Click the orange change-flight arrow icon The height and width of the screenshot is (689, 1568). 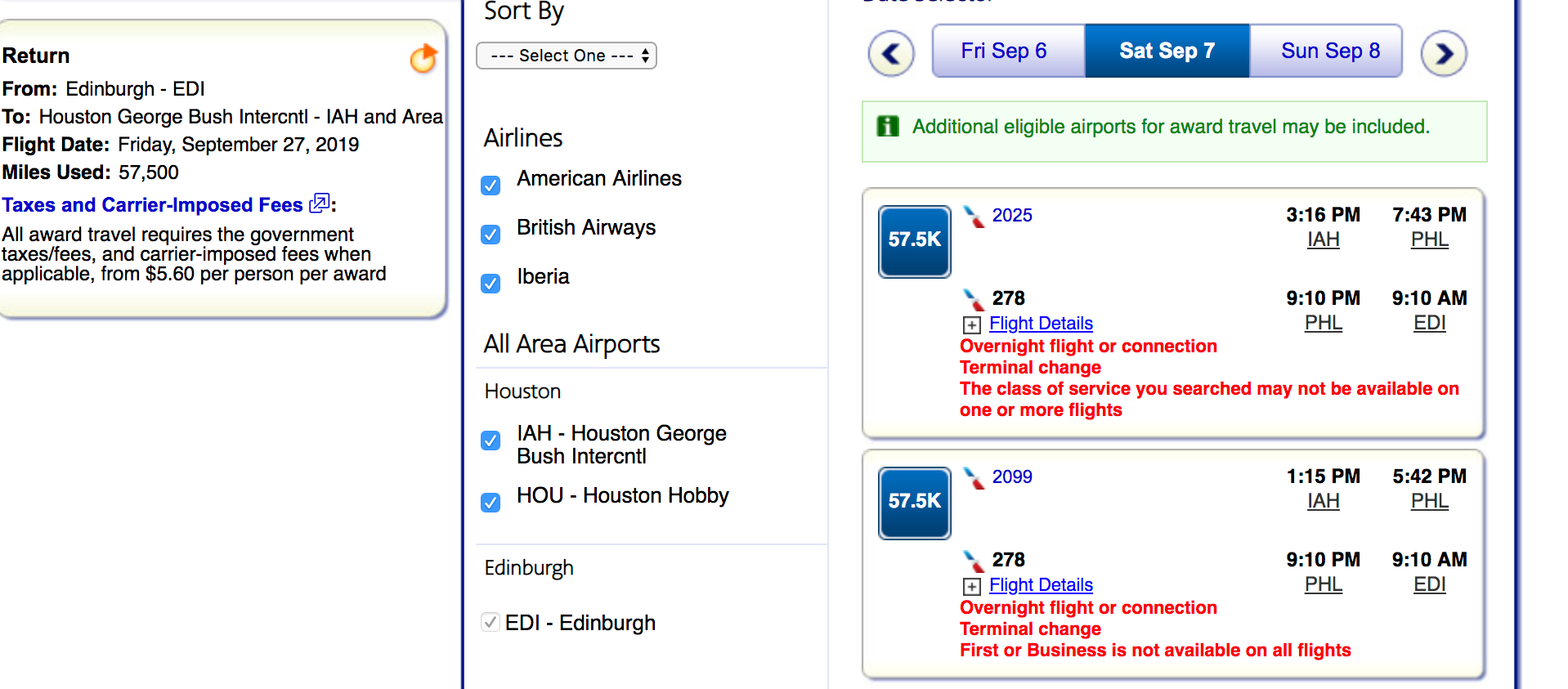pyautogui.click(x=423, y=58)
